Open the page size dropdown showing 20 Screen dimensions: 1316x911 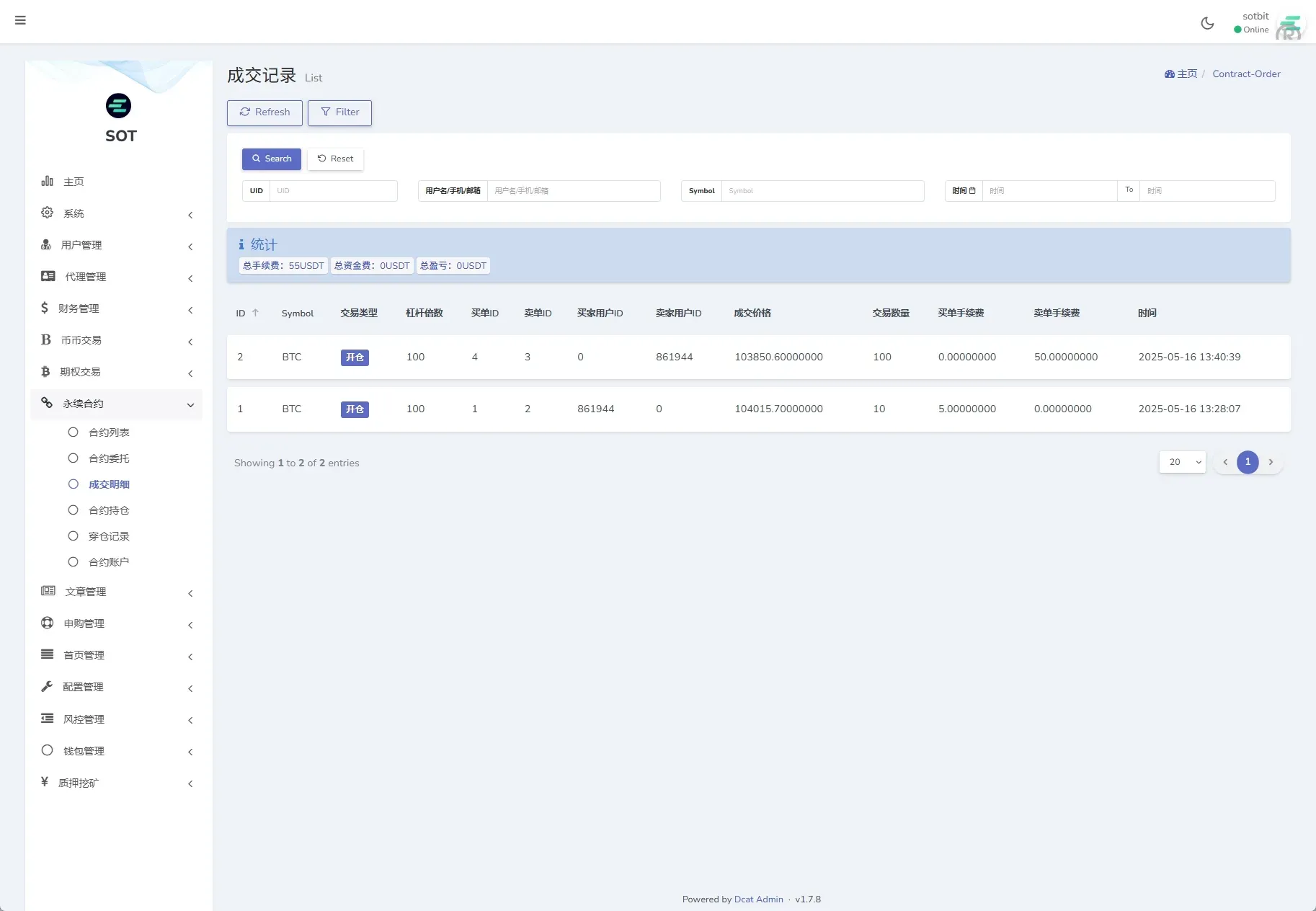point(1182,462)
